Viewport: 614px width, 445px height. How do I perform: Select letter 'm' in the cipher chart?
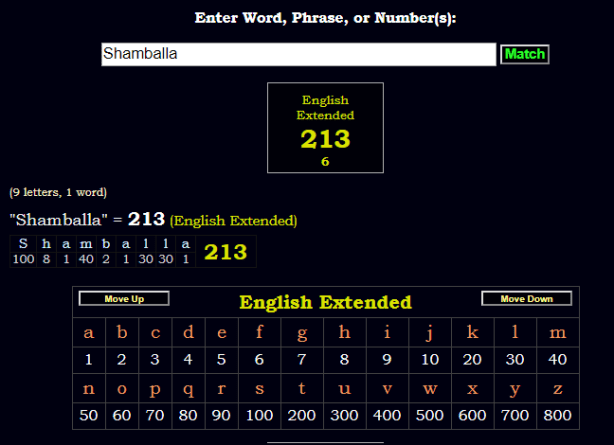557,332
